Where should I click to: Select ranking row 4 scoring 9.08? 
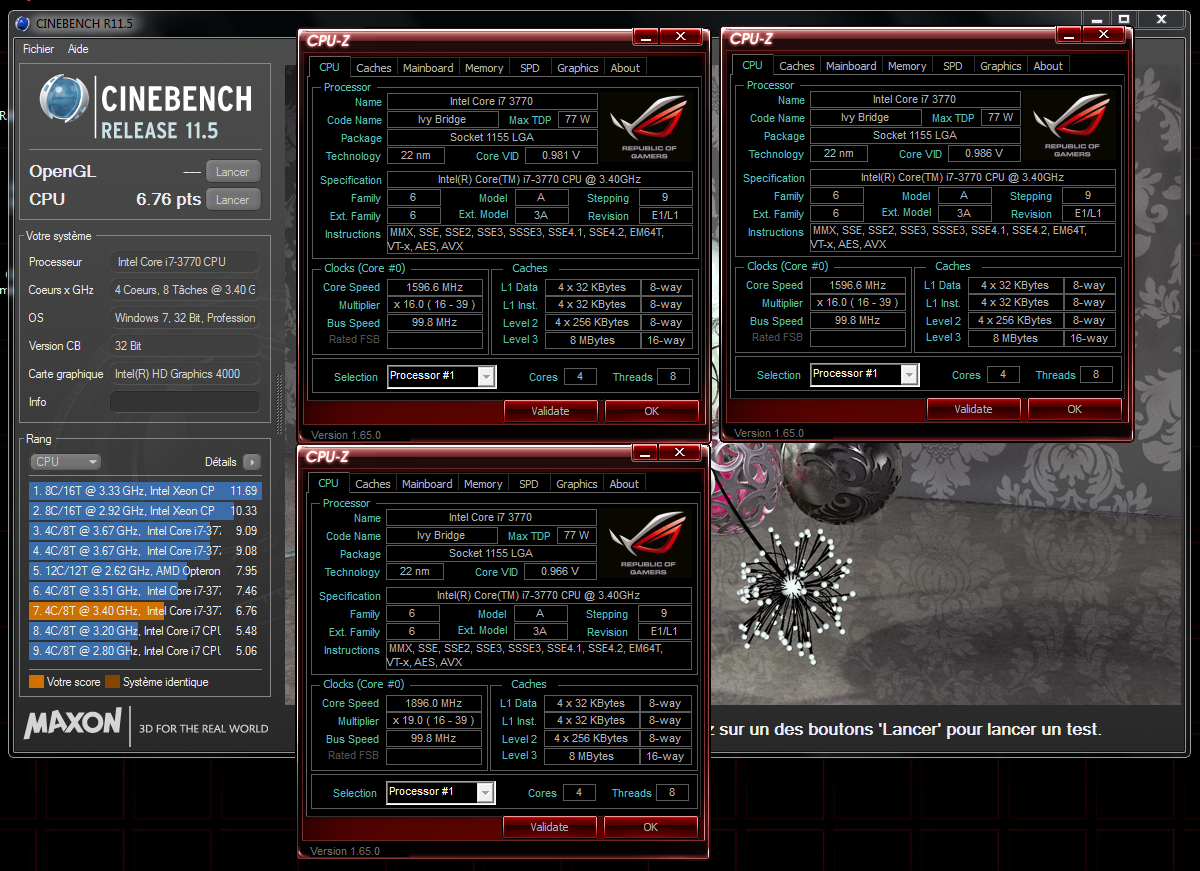146,551
